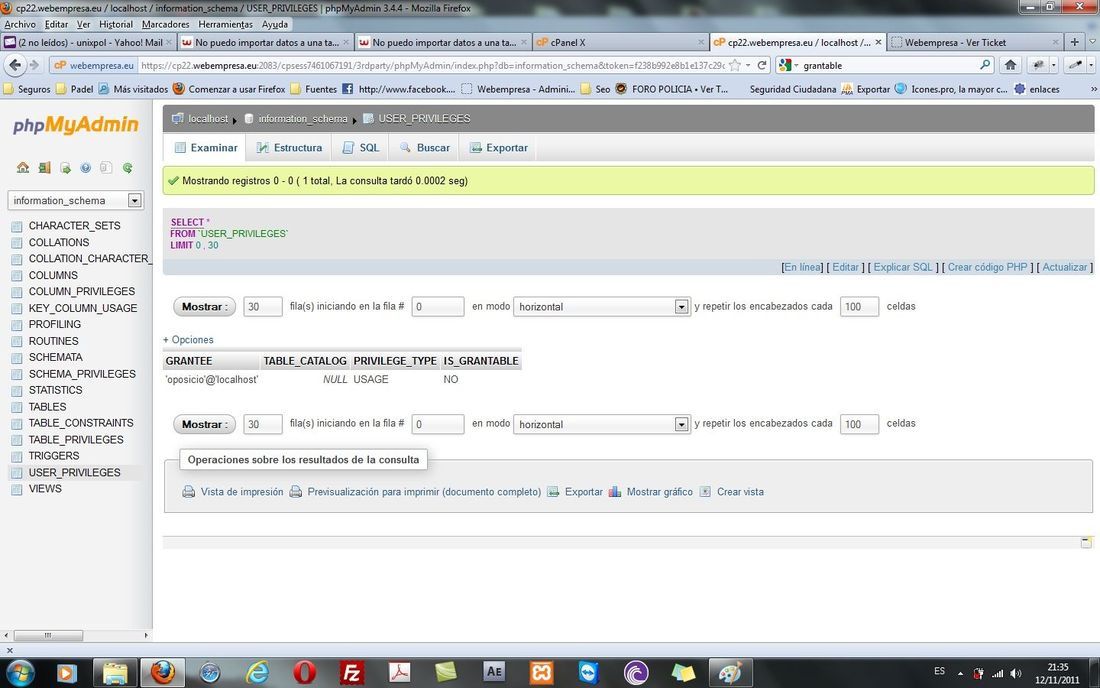The width and height of the screenshot is (1100, 688).
Task: Click the Explicar SQL link
Action: point(903,267)
